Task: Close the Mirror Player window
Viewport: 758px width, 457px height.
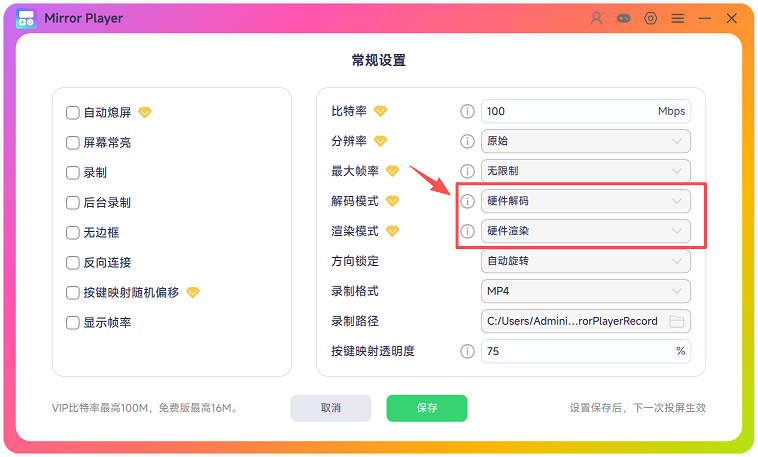Action: (x=732, y=18)
